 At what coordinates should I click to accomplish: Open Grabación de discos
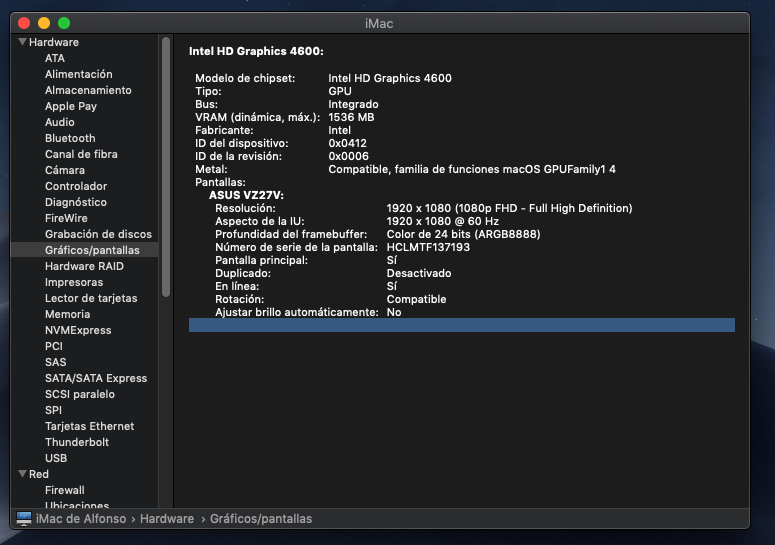[x=98, y=234]
